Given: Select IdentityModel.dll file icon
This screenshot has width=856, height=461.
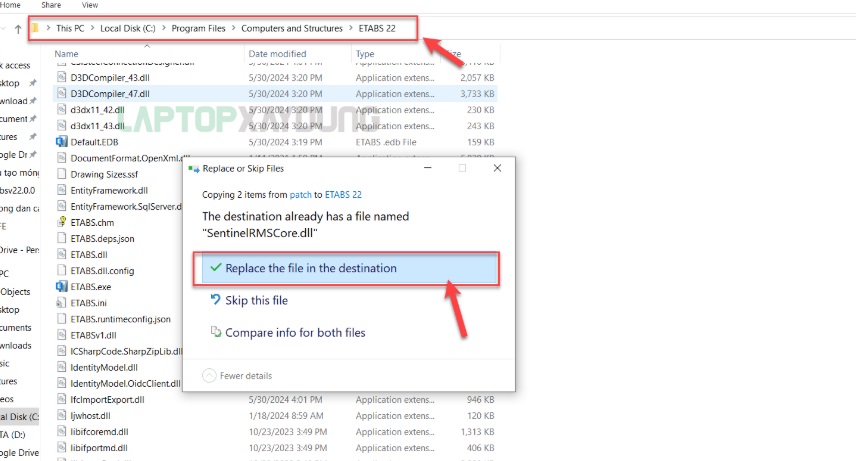Looking at the screenshot, I should (62, 367).
